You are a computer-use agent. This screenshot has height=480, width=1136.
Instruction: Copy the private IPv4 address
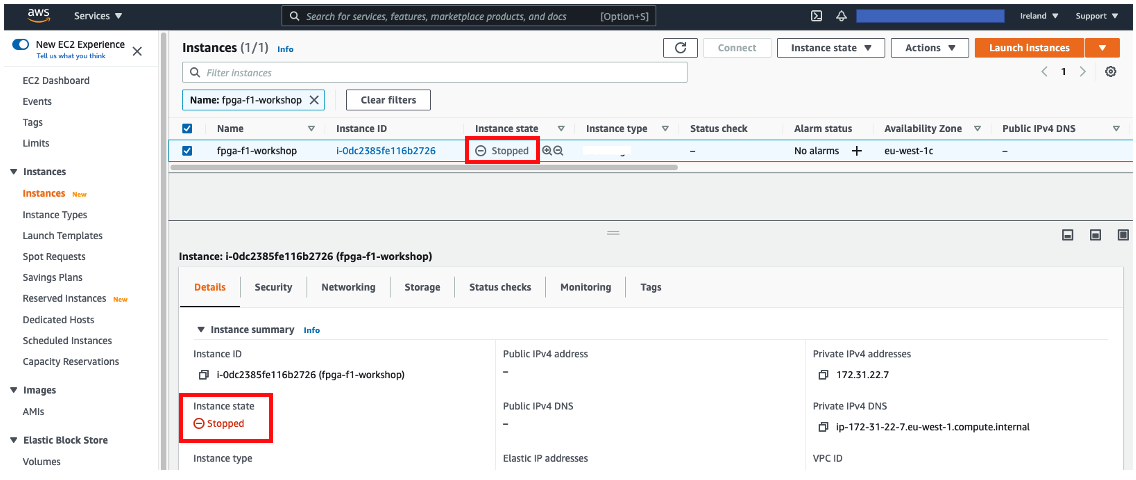823,375
